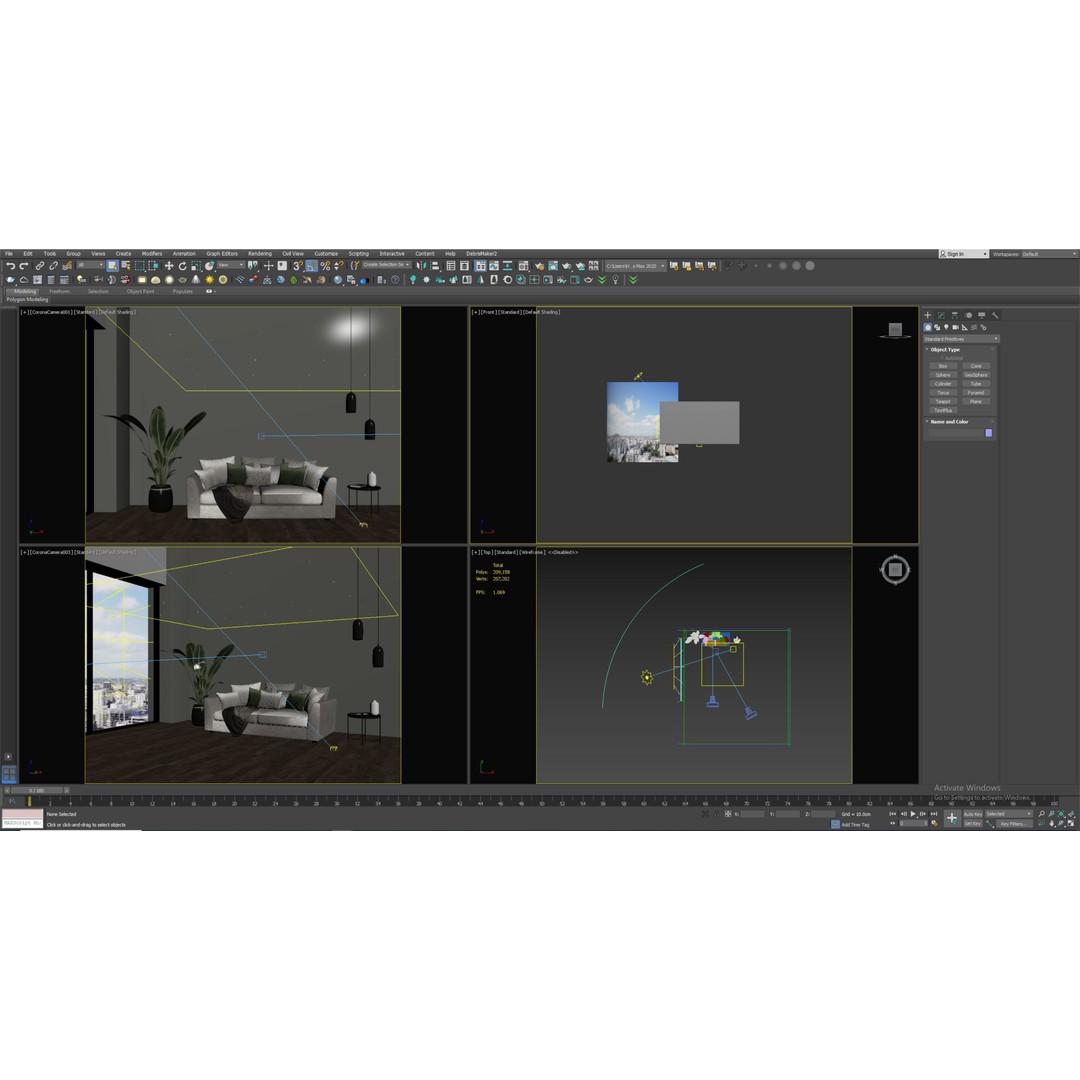Open the Lights creation category
The height and width of the screenshot is (1080, 1080).
(946, 328)
